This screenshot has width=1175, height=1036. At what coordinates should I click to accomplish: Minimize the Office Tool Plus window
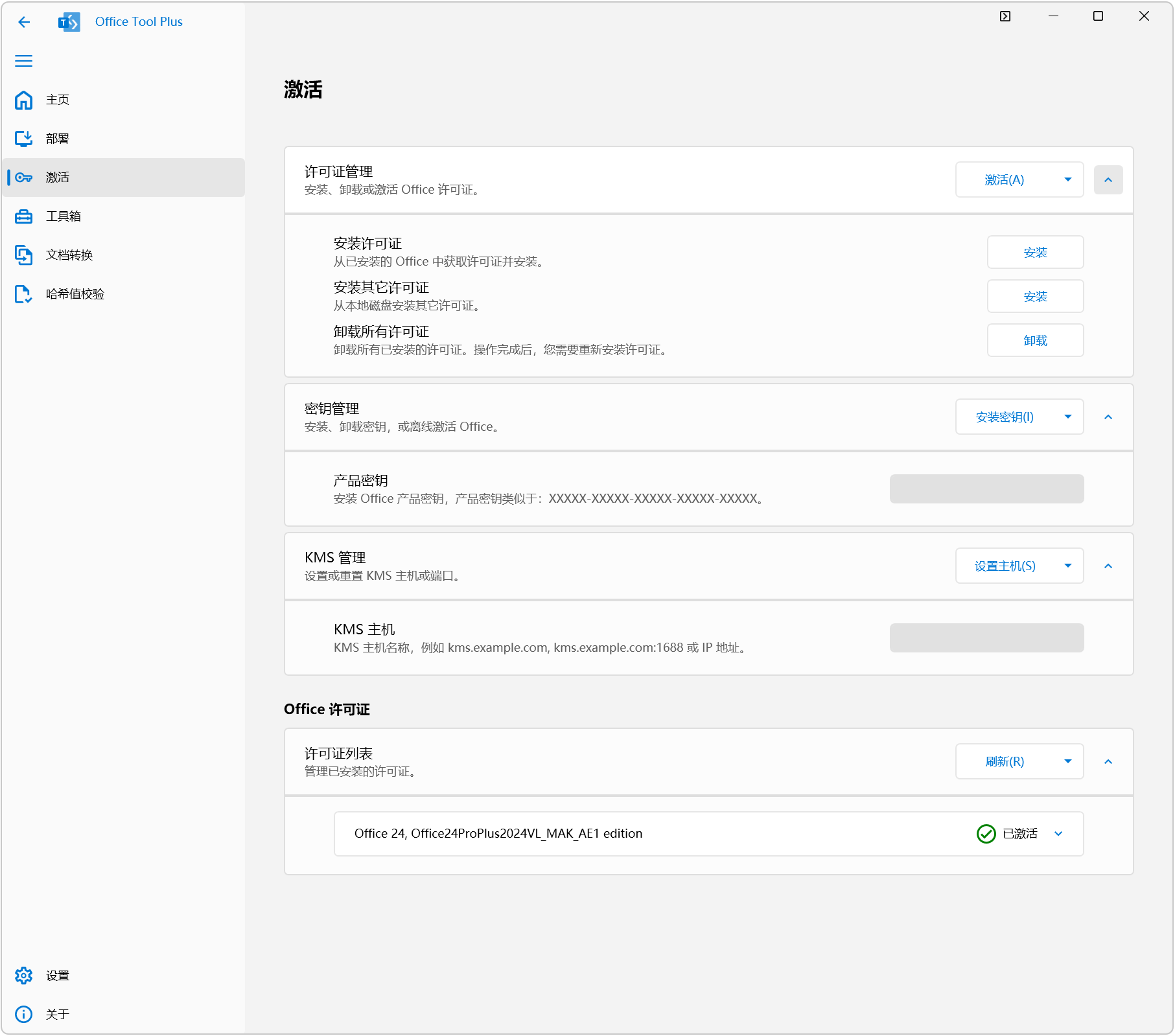pyautogui.click(x=1053, y=16)
